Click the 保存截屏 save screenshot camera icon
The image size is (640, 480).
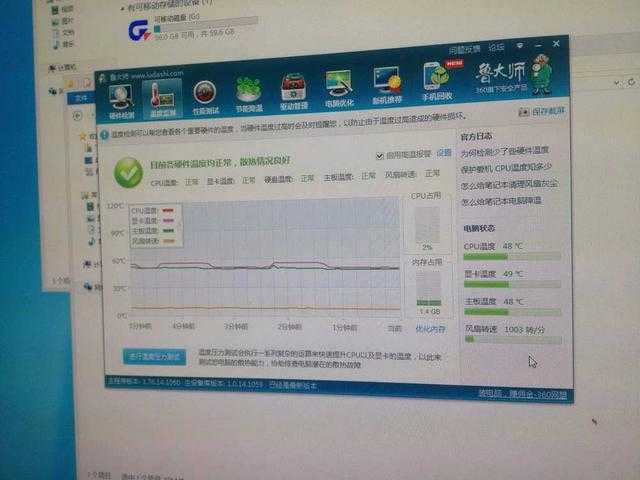click(x=524, y=112)
